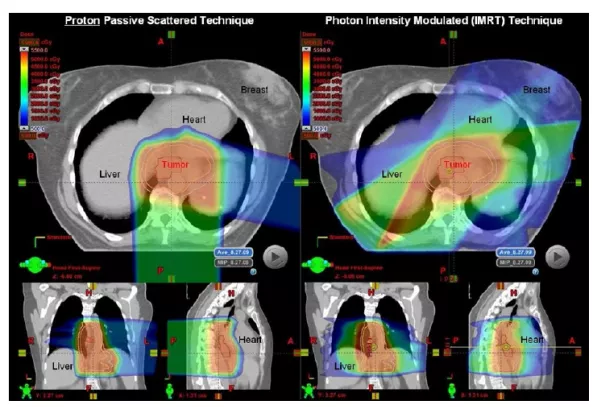Click the green slice marker at the top of the proton axial view

(171, 34)
